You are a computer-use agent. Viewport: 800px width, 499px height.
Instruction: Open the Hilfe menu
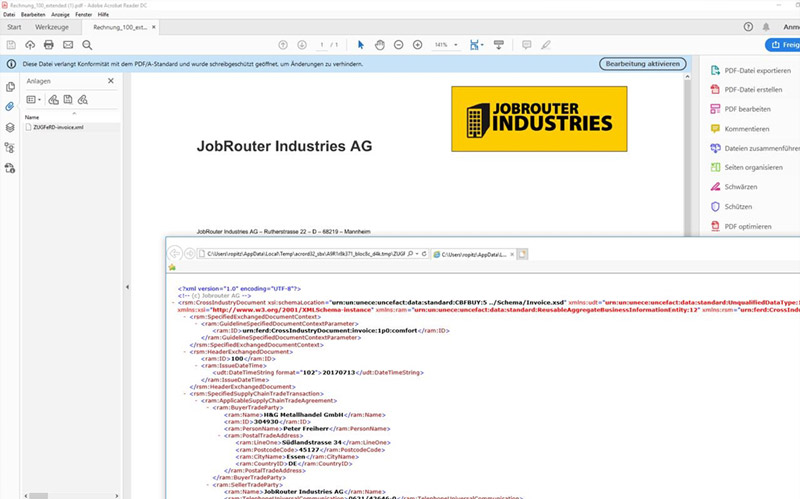pyautogui.click(x=104, y=15)
